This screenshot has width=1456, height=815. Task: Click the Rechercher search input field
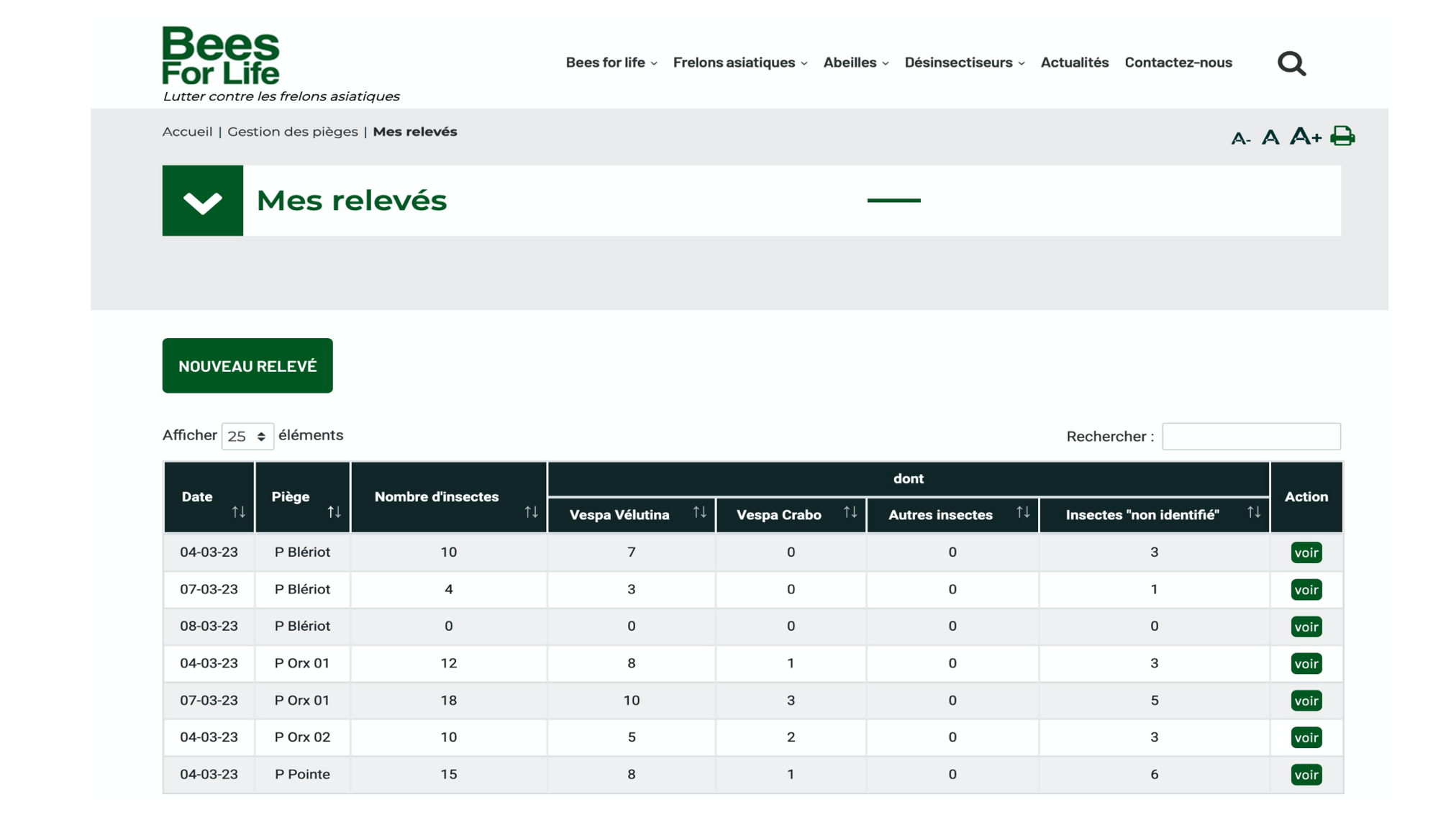[x=1250, y=437]
